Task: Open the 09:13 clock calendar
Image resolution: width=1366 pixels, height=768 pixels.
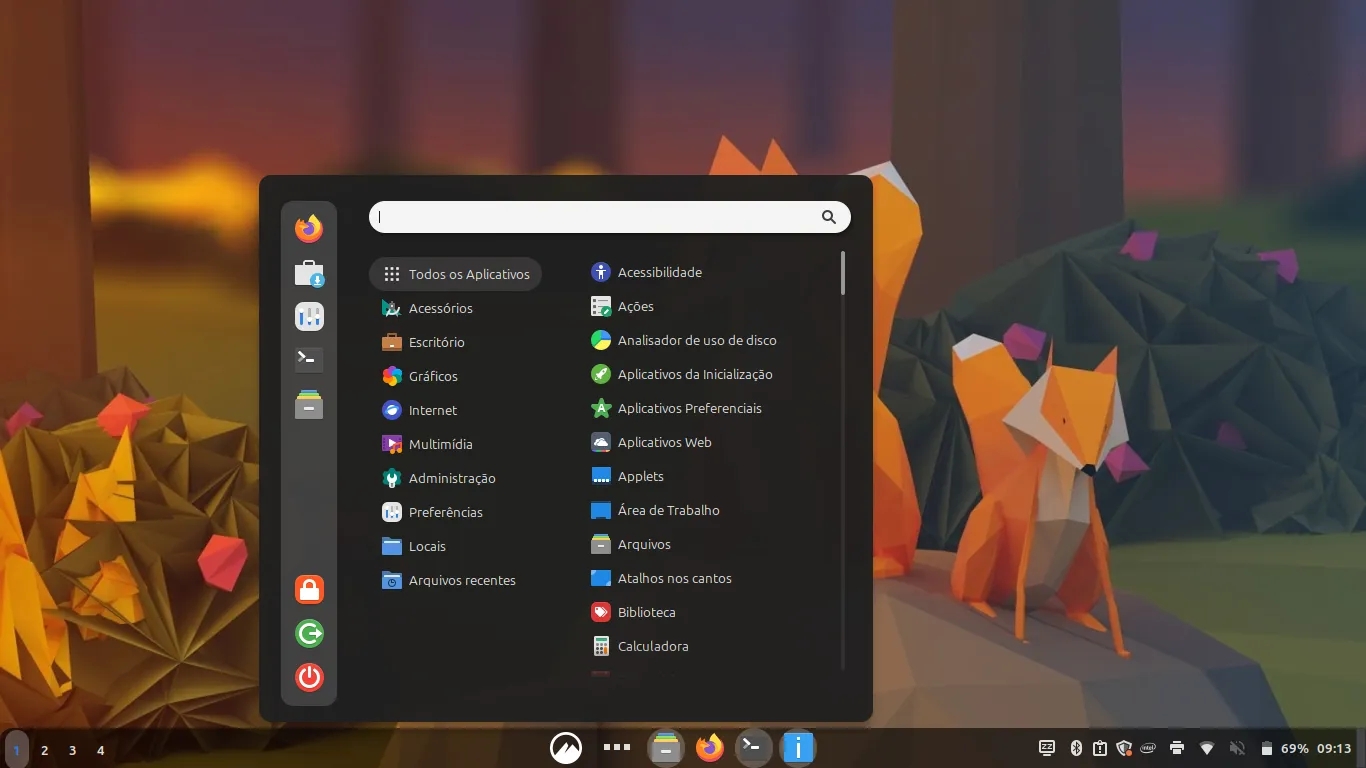Action: [x=1334, y=748]
